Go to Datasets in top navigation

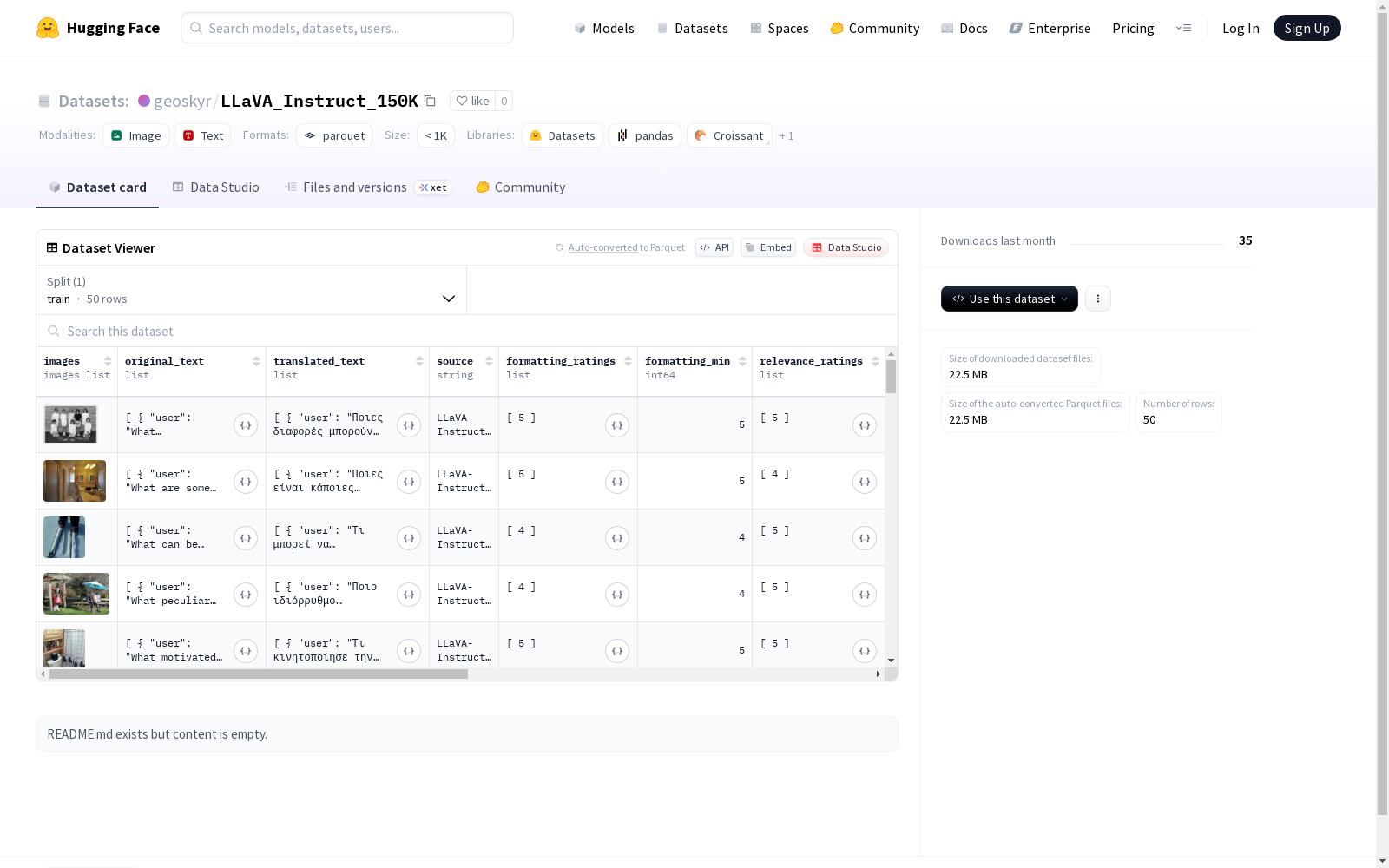692,28
